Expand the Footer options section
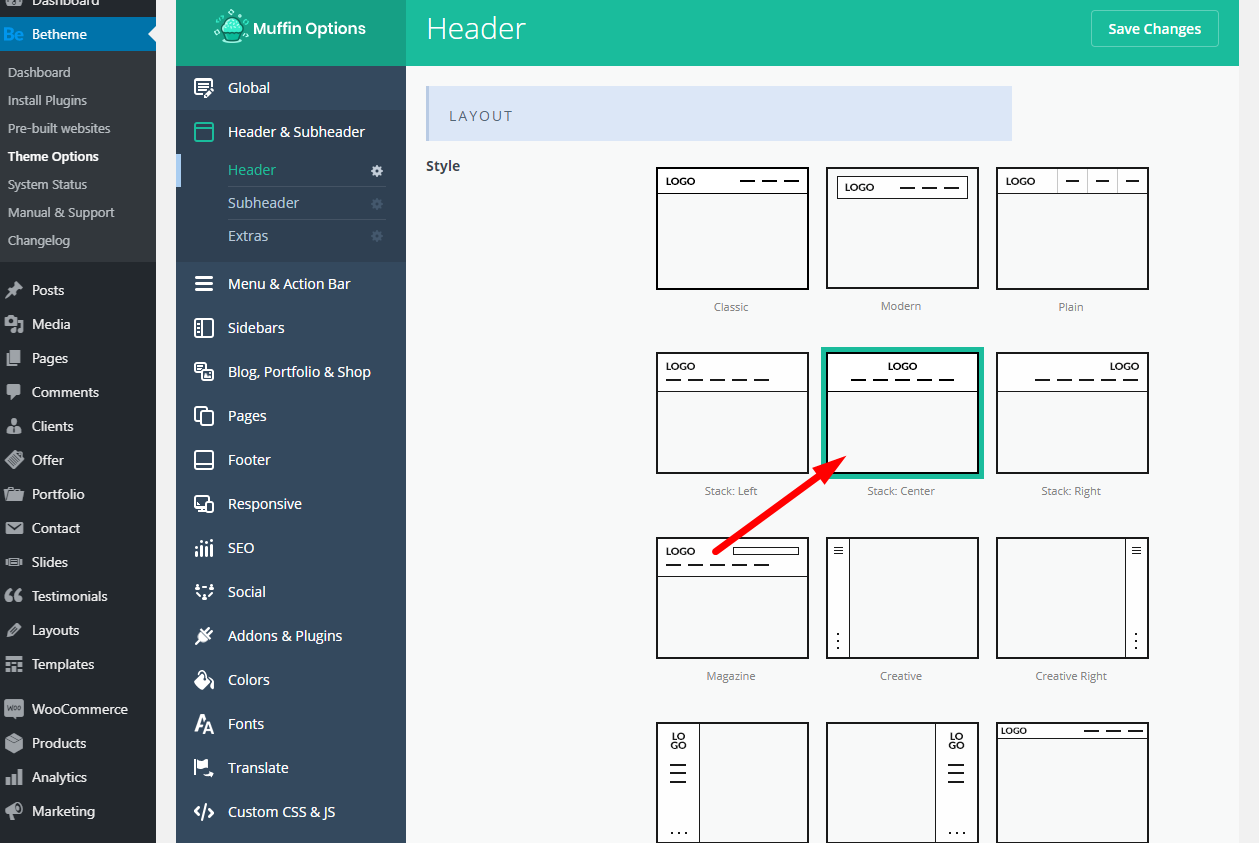The width and height of the screenshot is (1259, 843). 291,460
